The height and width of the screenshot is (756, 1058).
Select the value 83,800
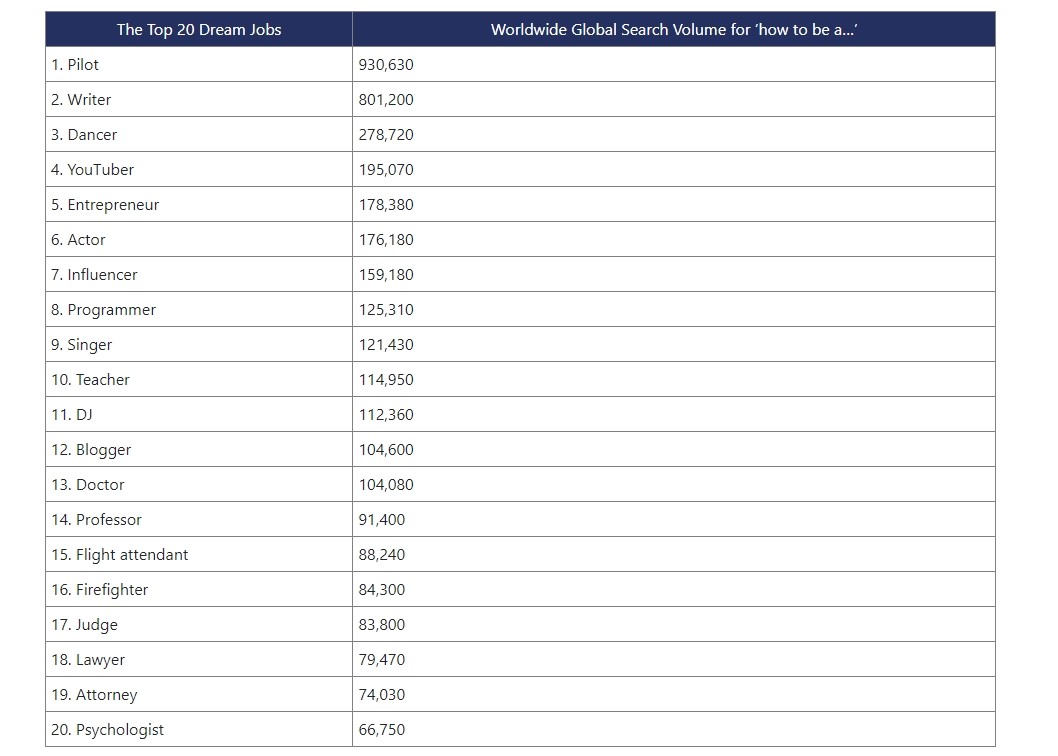(382, 625)
